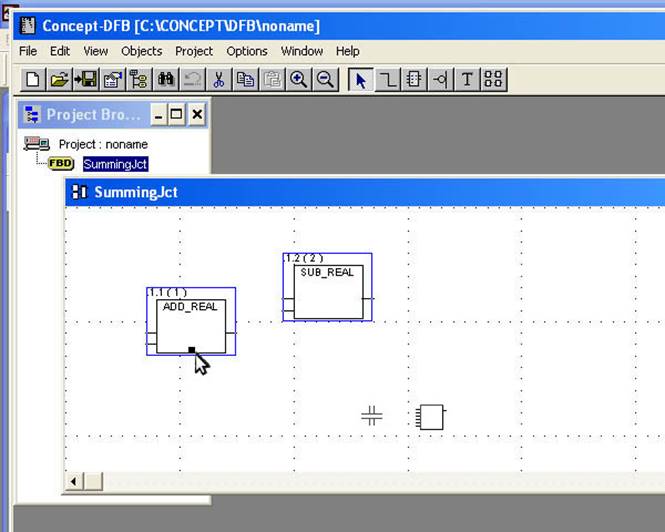Open the Project menu
665x532 pixels.
click(194, 51)
